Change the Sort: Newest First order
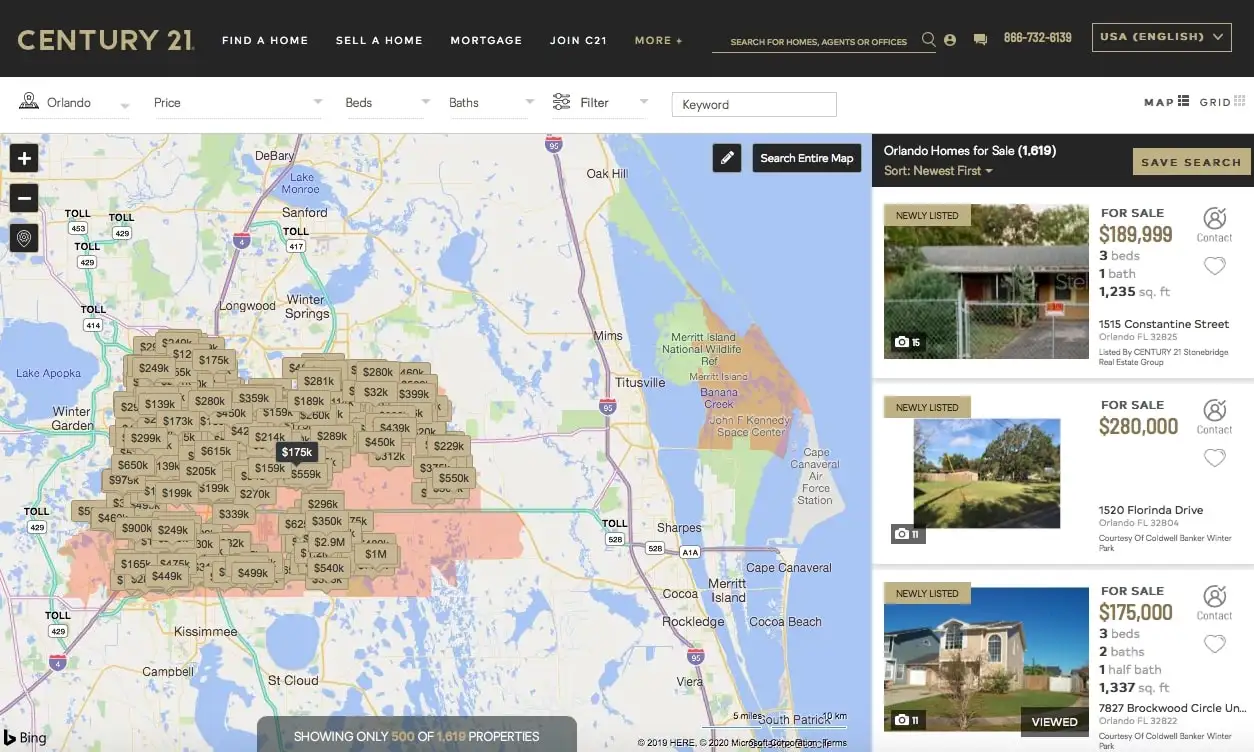The image size is (1254, 752). [x=938, y=171]
